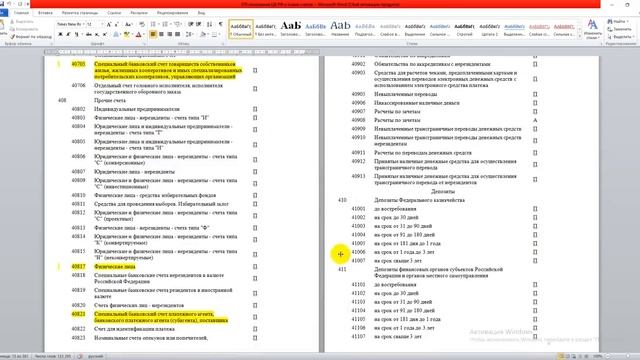Decrease the paragraph indent
Screen dimensions: 640x360
click(190, 24)
